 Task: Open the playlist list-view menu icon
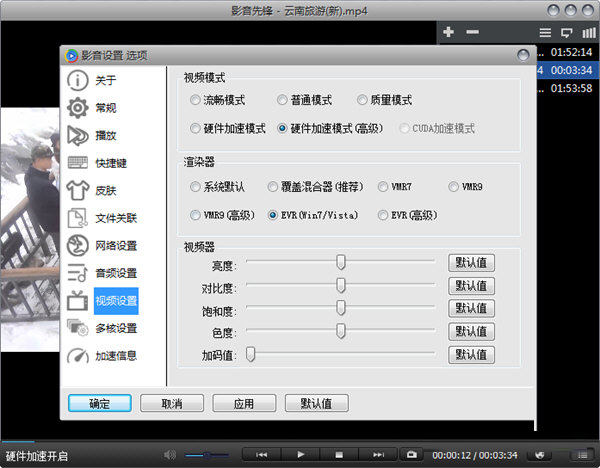pos(545,32)
